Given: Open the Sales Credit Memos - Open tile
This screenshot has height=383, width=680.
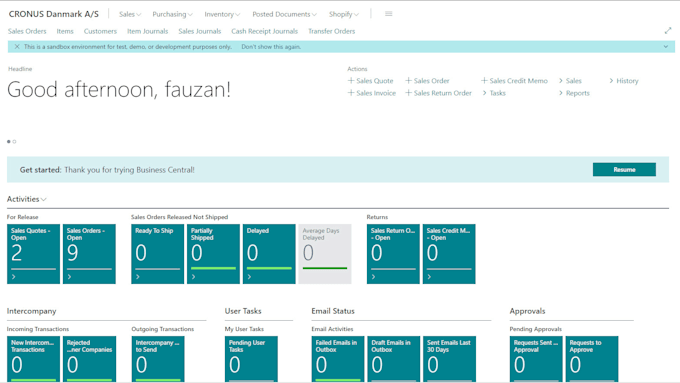Looking at the screenshot, I should pos(449,254).
